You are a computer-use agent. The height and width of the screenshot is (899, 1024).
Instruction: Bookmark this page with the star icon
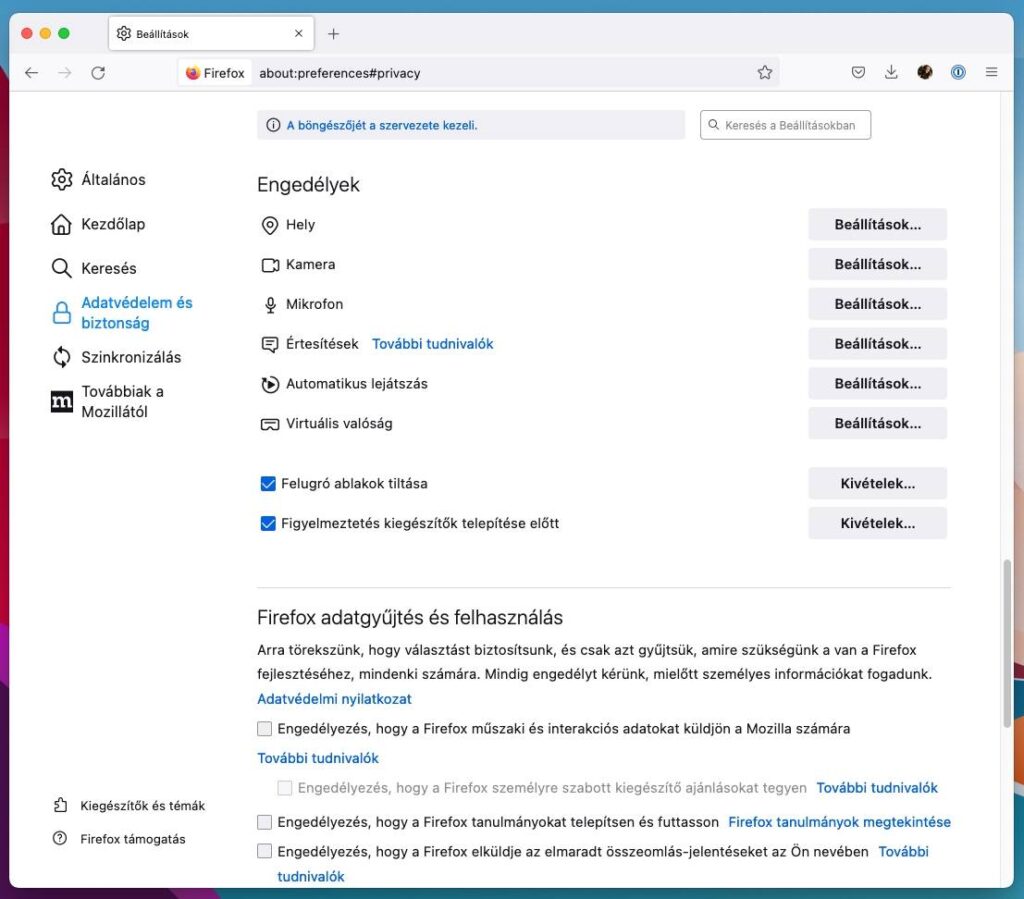click(x=765, y=72)
